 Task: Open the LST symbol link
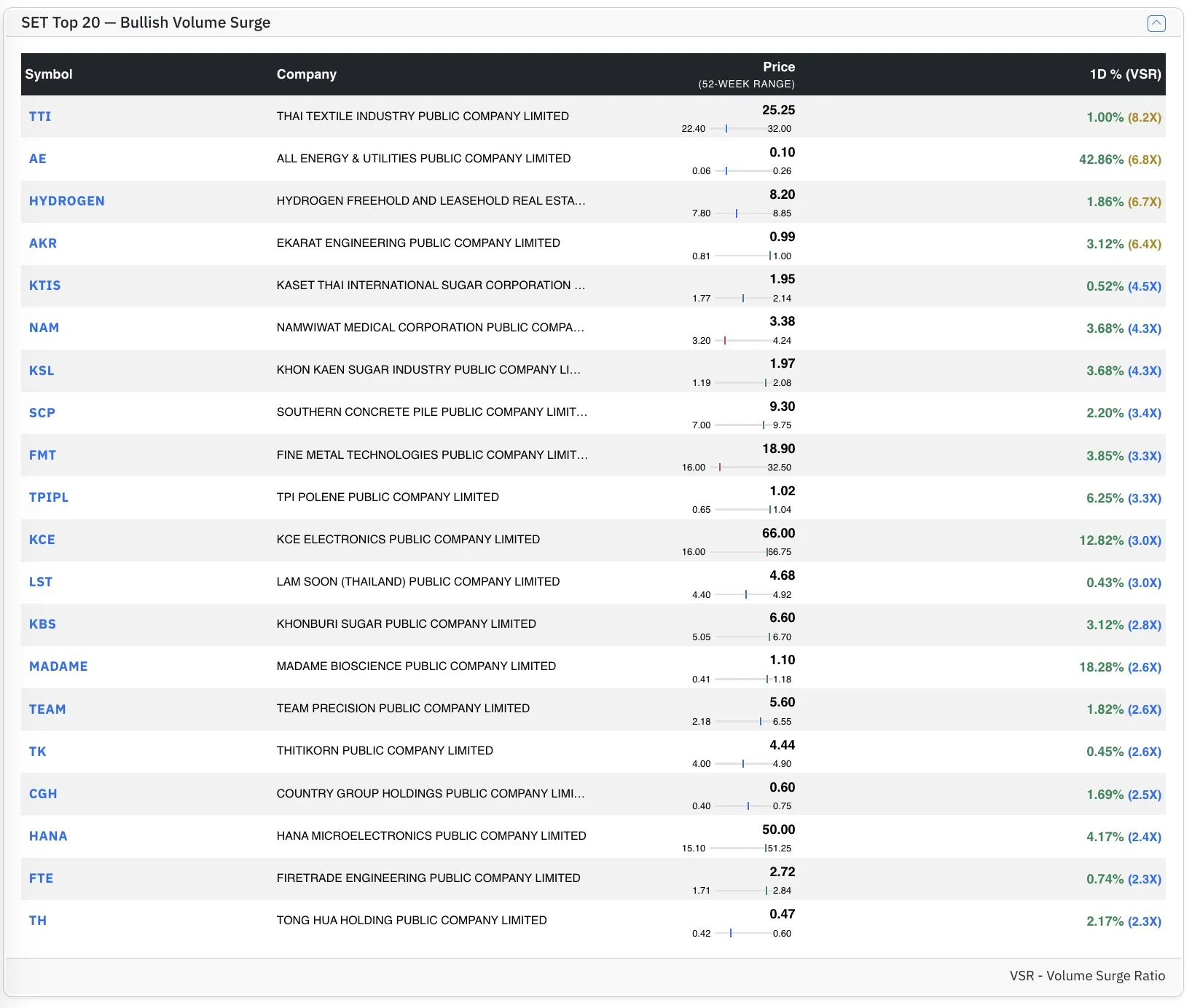(x=41, y=582)
